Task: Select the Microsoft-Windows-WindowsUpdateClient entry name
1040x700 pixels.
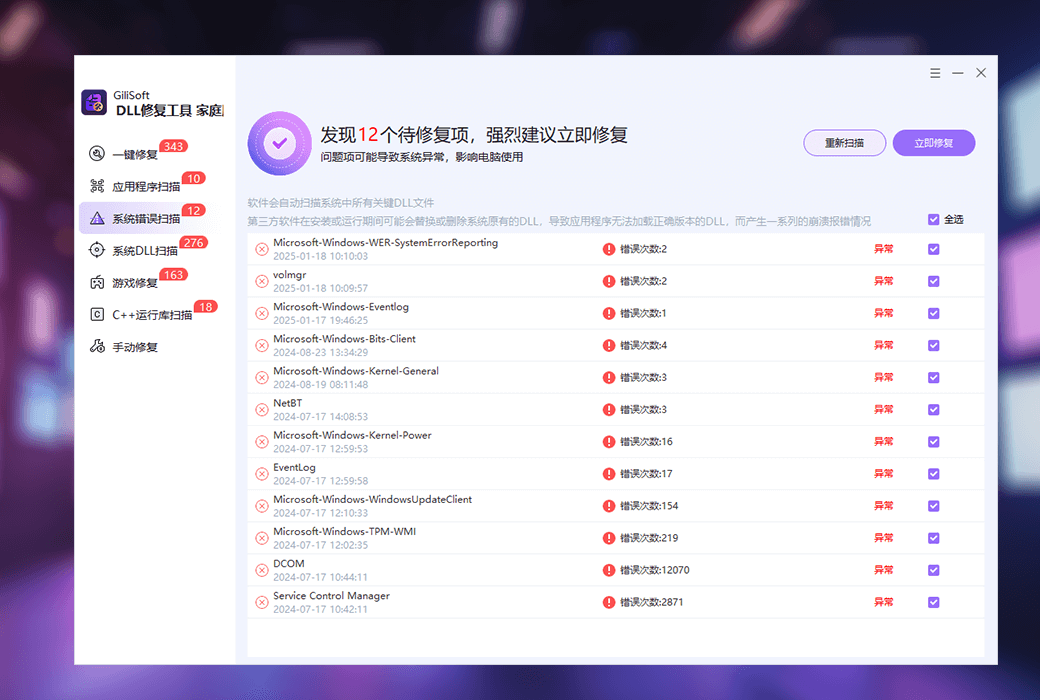Action: 373,500
